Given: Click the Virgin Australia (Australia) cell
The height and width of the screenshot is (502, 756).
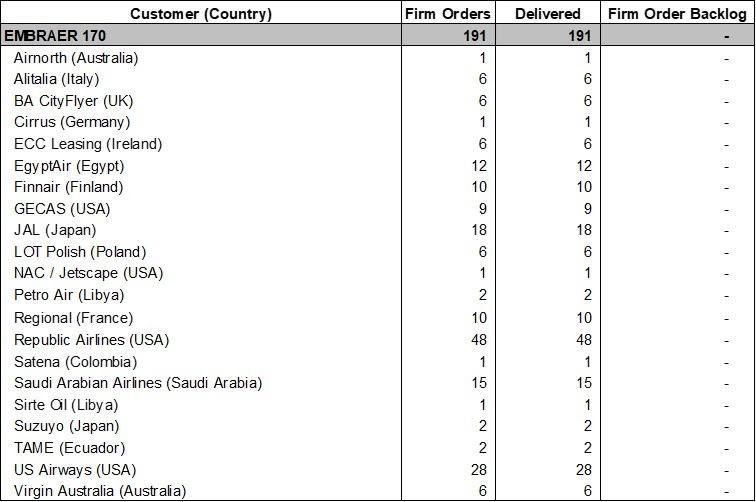Looking at the screenshot, I should click(x=100, y=491).
